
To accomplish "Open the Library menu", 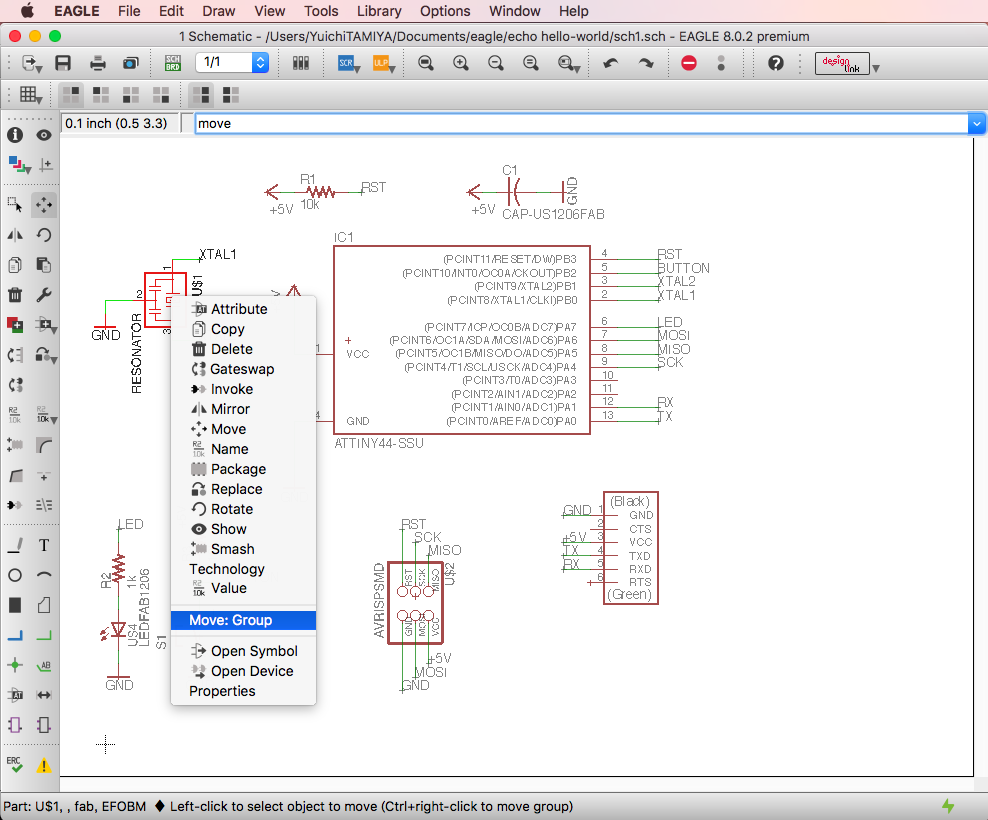I will pyautogui.click(x=379, y=11).
